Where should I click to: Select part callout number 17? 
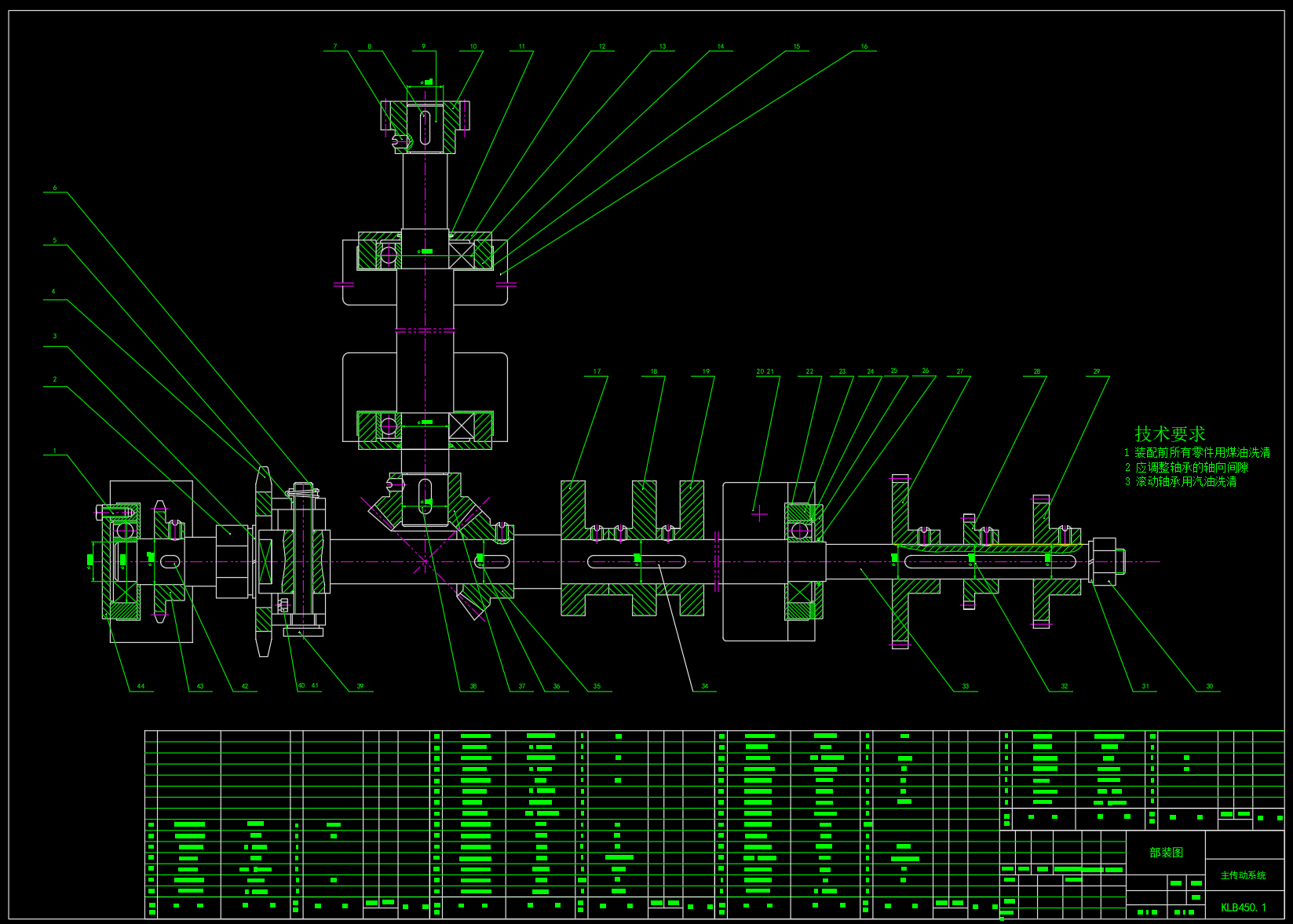[x=597, y=371]
